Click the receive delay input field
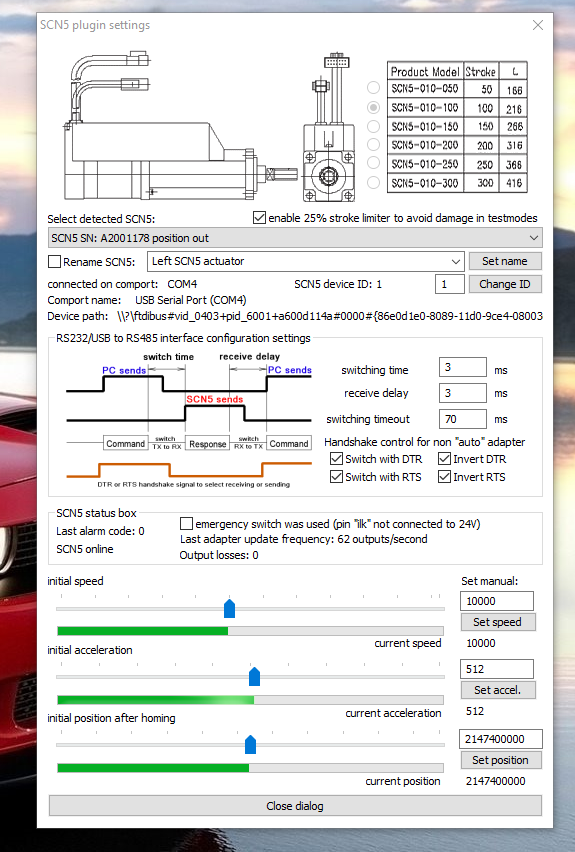Image resolution: width=575 pixels, height=852 pixels. coord(462,393)
